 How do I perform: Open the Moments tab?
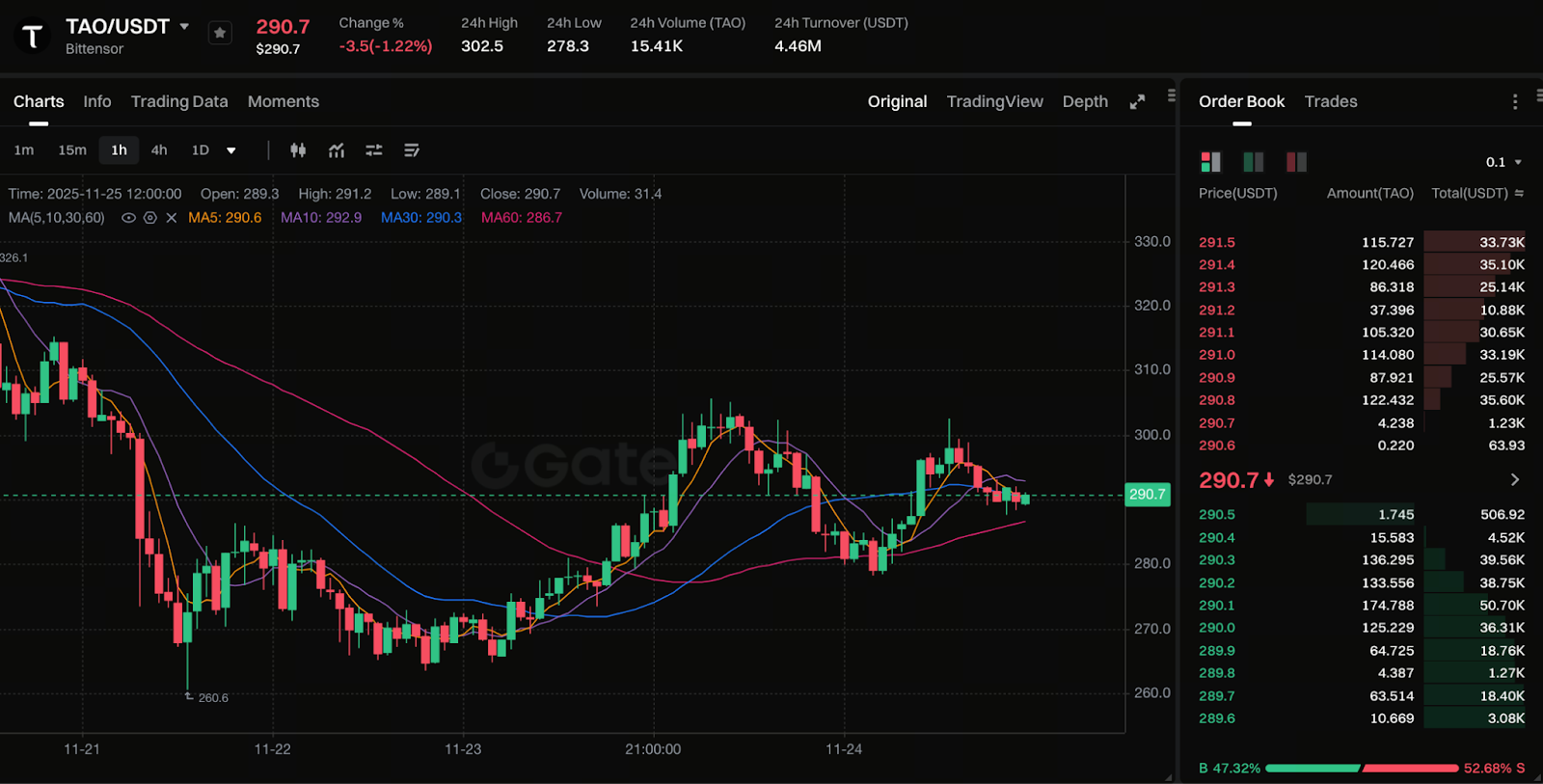(x=284, y=101)
